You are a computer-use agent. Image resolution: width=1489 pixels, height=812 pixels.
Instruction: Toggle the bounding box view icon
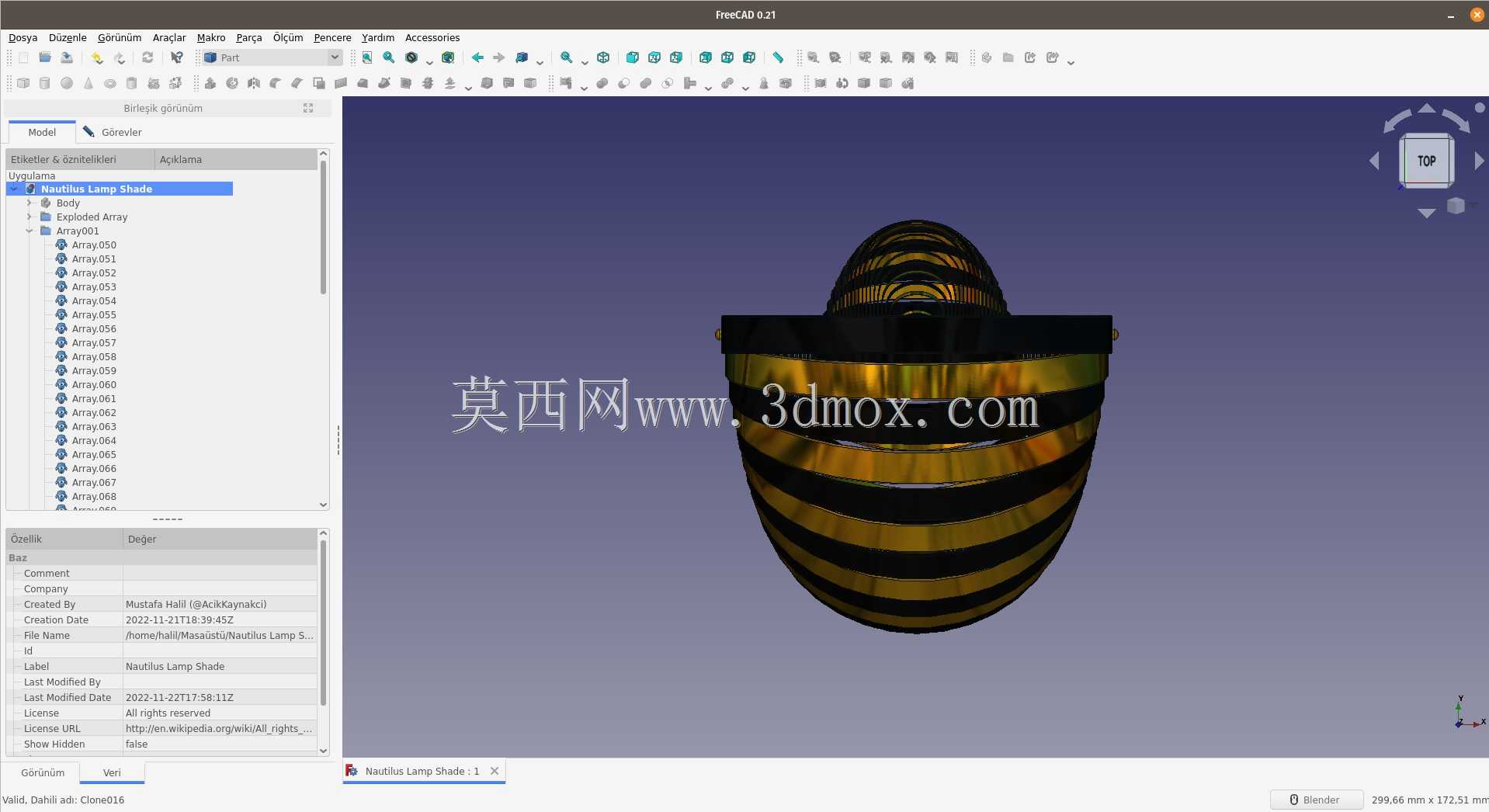(x=448, y=57)
